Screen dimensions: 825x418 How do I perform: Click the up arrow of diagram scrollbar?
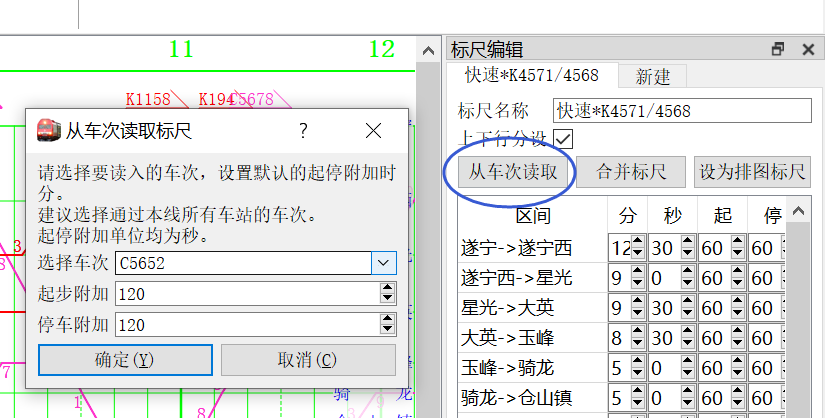428,51
